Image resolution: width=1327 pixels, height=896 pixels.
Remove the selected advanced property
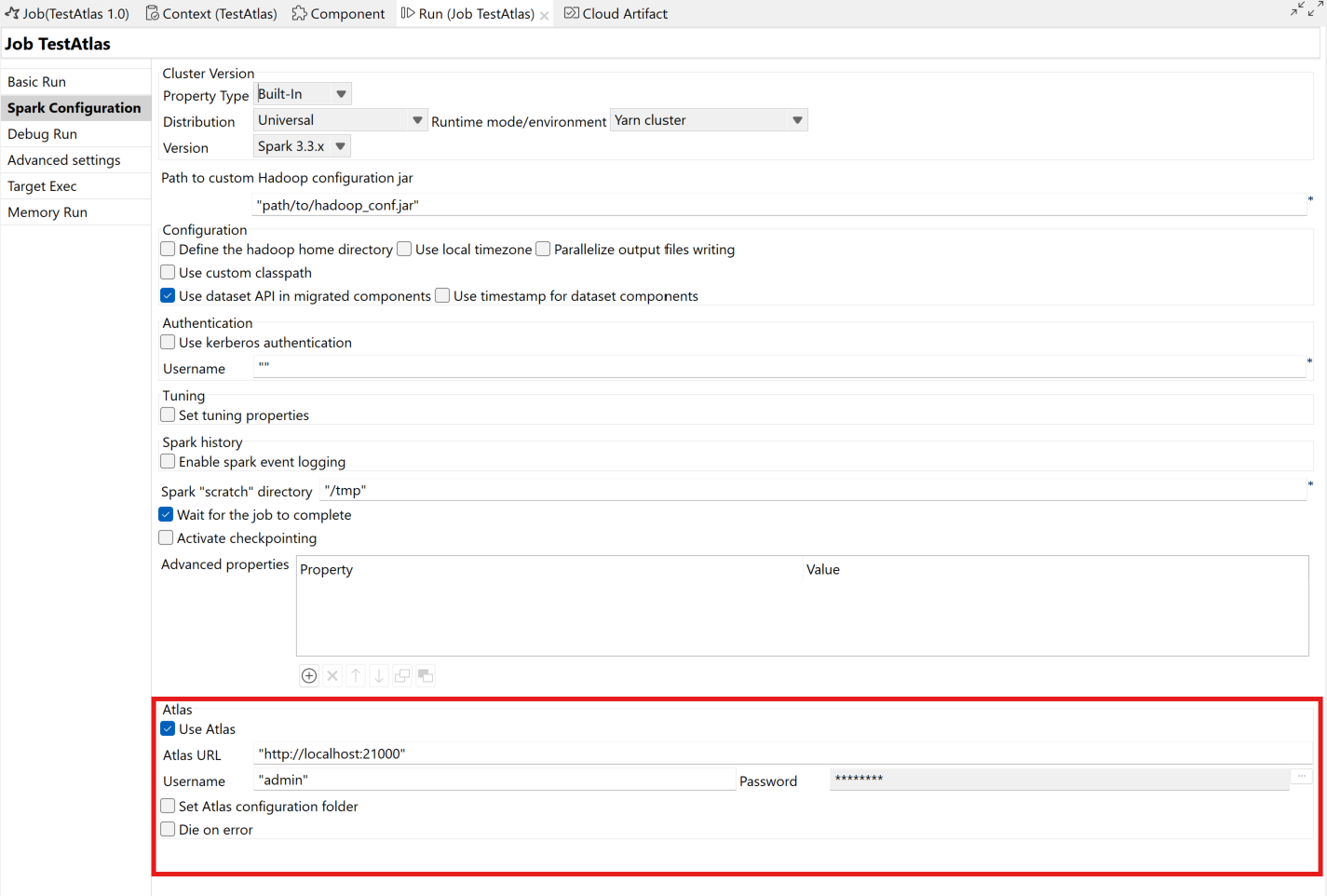point(332,675)
